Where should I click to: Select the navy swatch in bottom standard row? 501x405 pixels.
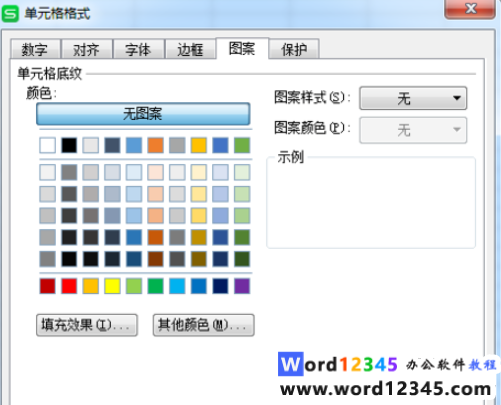tap(220, 286)
